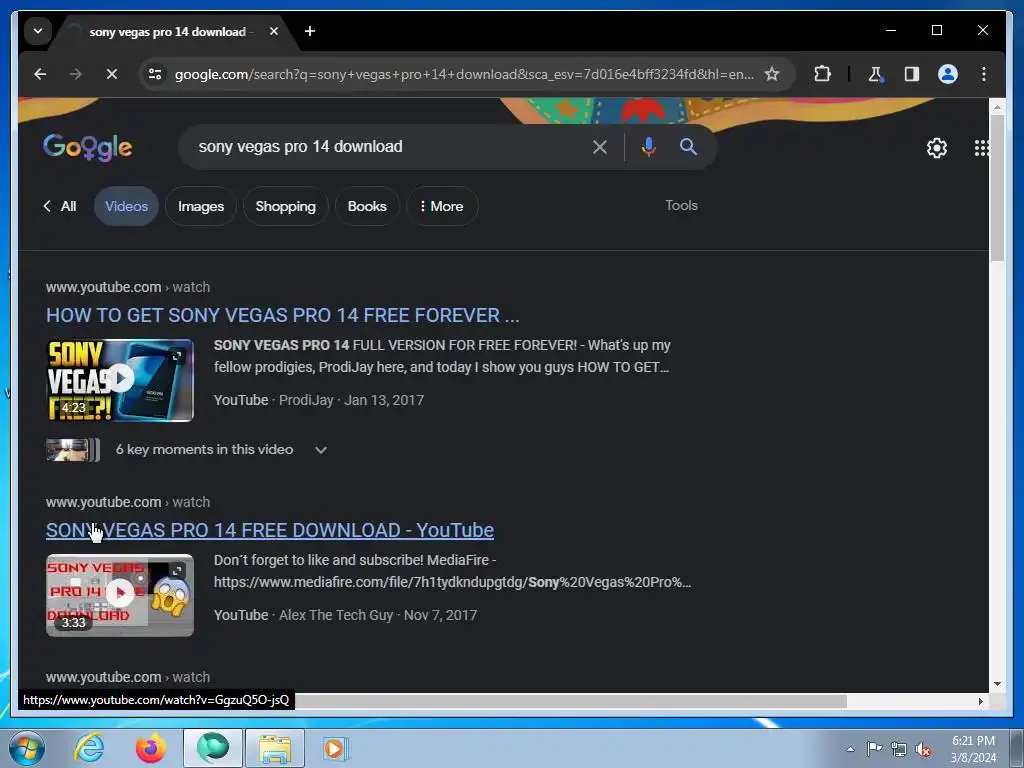Click the key moments preview thumbnail
This screenshot has height=768, width=1024.
(72, 450)
